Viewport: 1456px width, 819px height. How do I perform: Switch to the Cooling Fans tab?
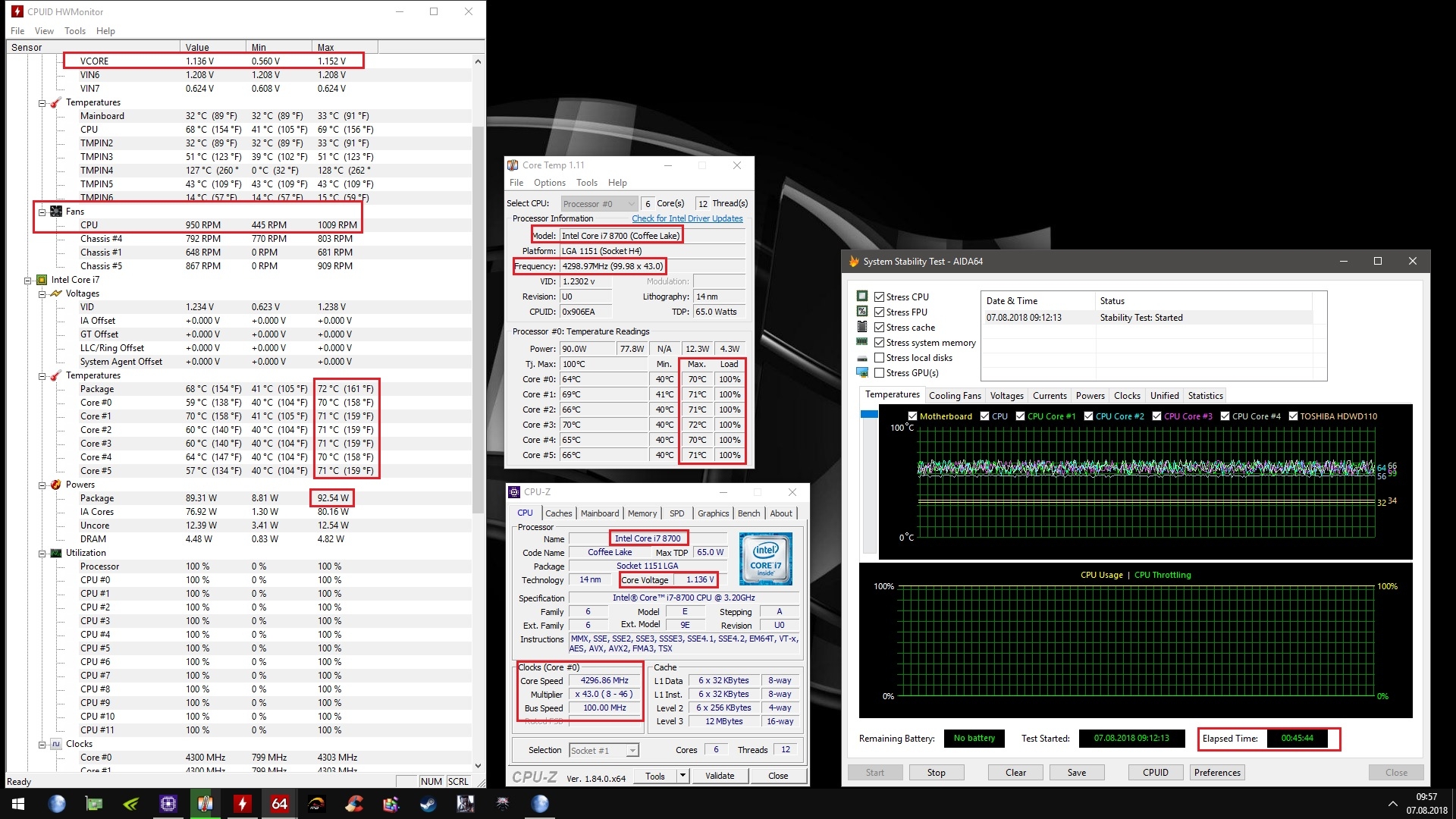tap(955, 396)
